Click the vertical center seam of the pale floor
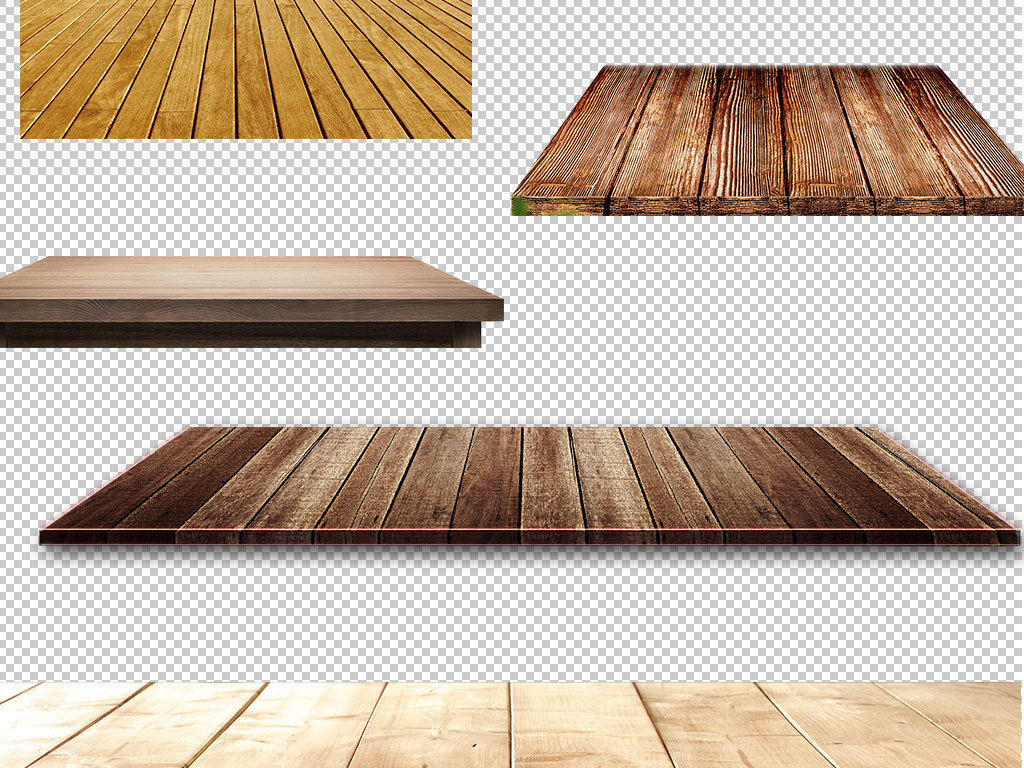This screenshot has height=768, width=1024. tap(511, 725)
